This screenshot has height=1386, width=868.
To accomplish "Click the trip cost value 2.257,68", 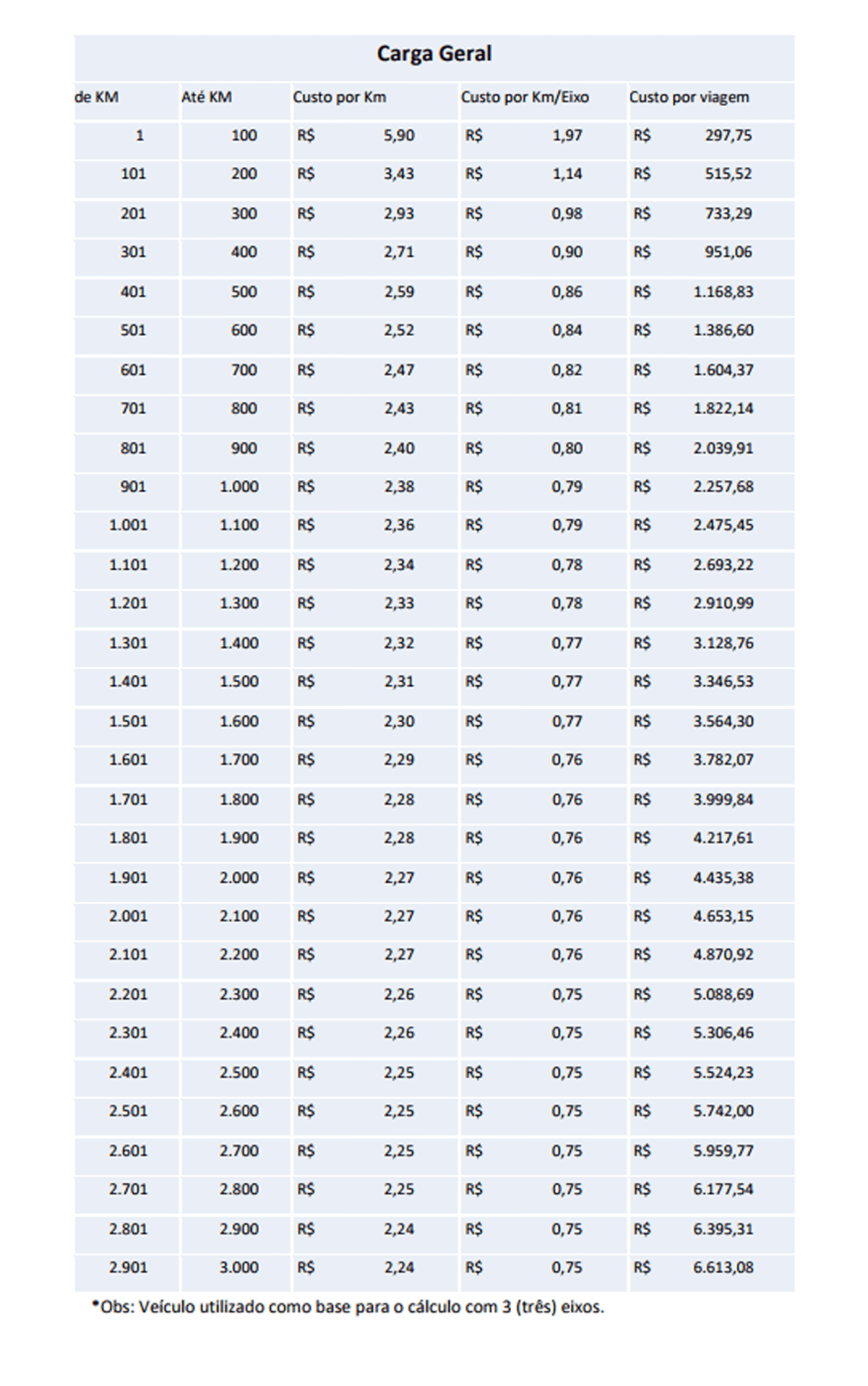I will coord(723,487).
